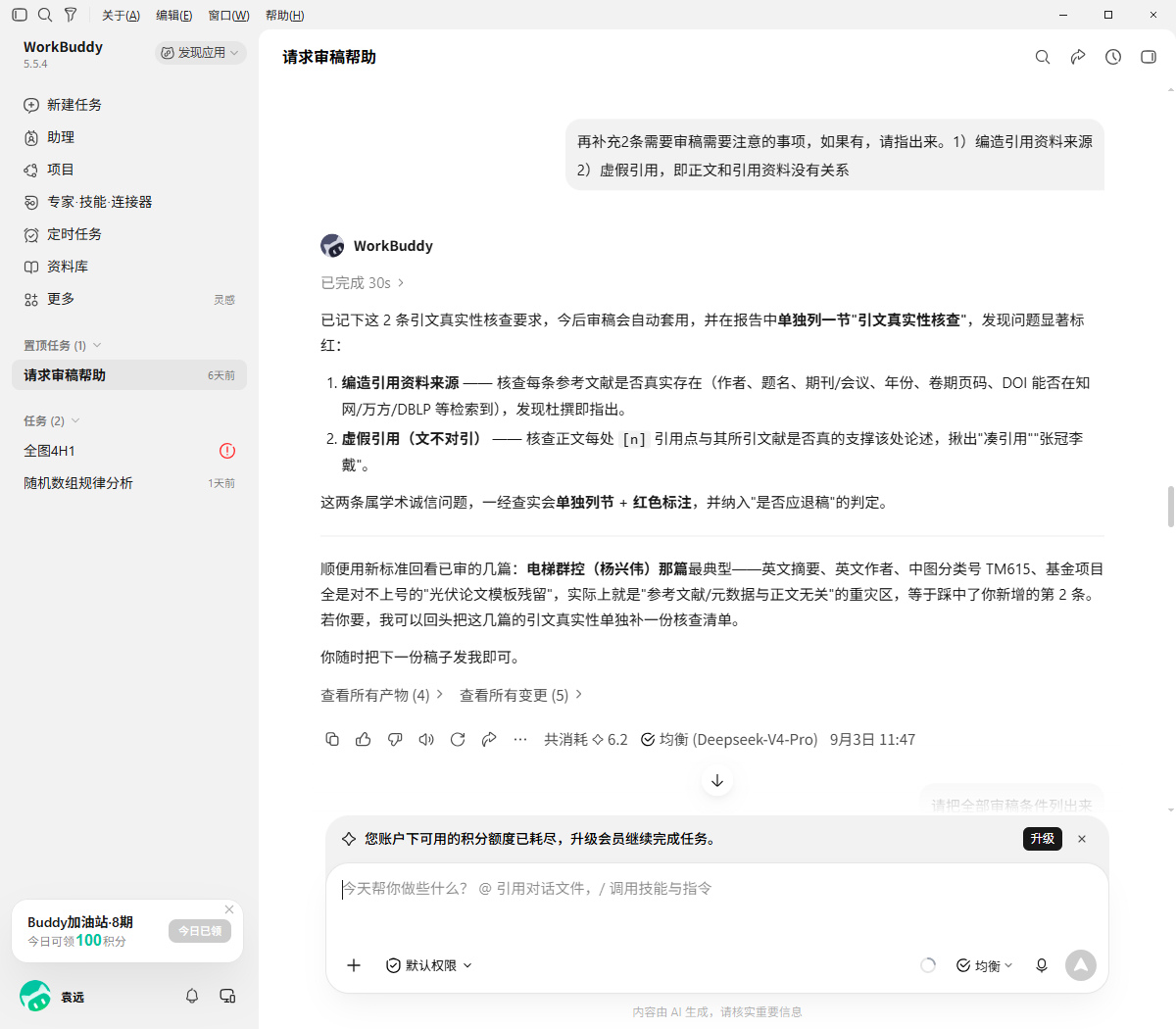Open notifications bell icon
1176x1029 pixels.
click(192, 996)
